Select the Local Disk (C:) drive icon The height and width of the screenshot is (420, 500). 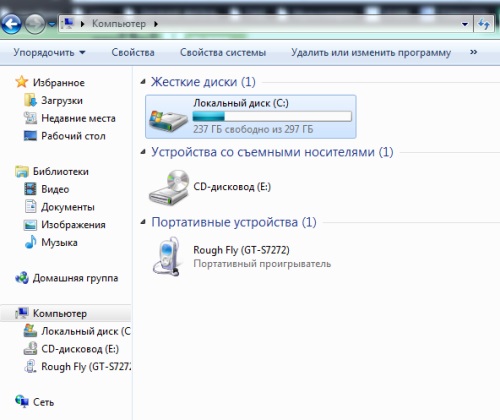(168, 120)
